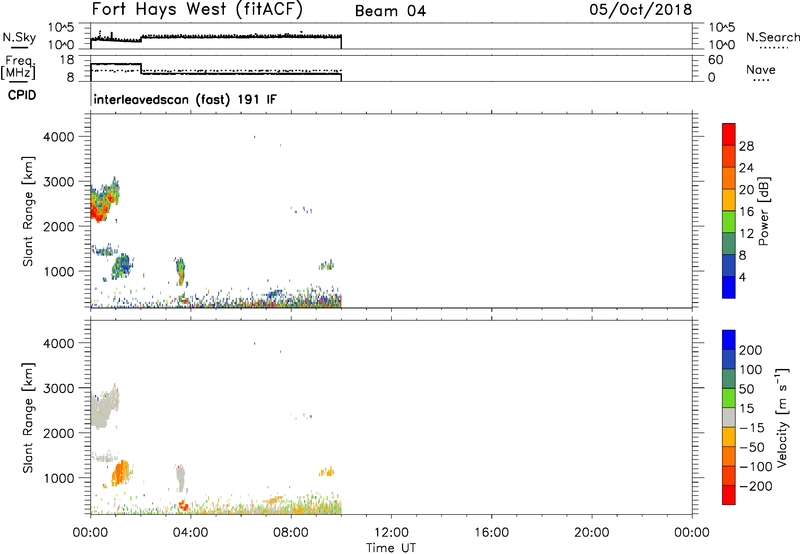Pick the gray segment of velocity colorbar

(x=729, y=418)
